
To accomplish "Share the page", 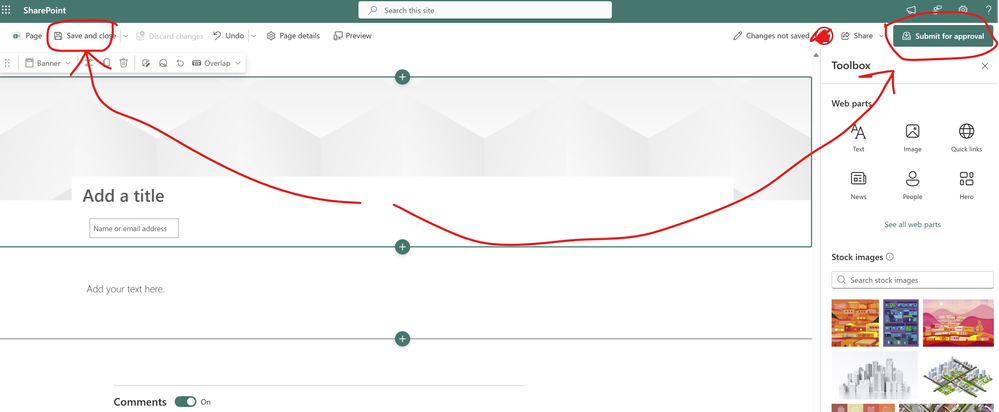I will pos(858,36).
